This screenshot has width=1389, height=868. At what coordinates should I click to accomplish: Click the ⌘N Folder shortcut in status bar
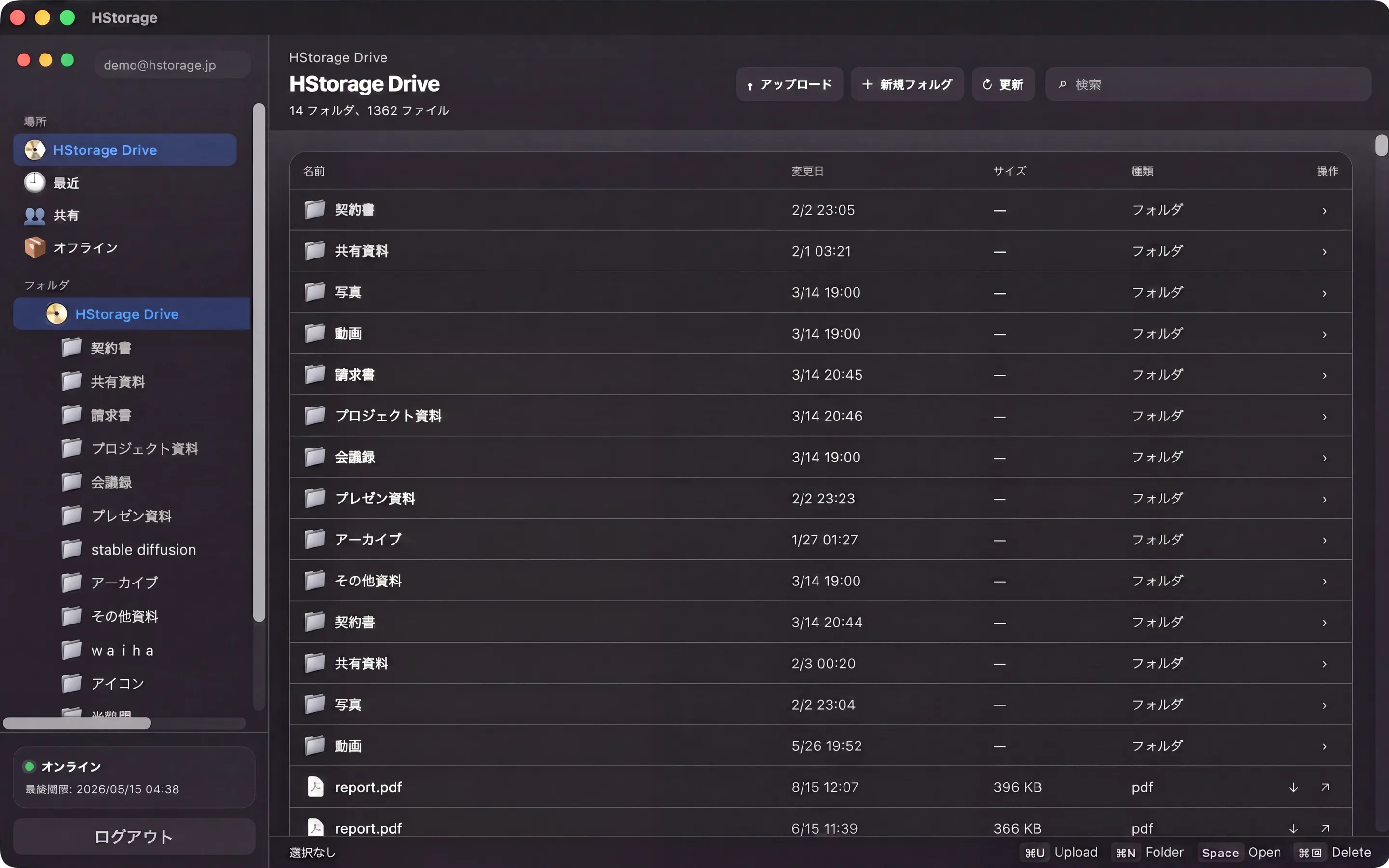(x=1148, y=853)
